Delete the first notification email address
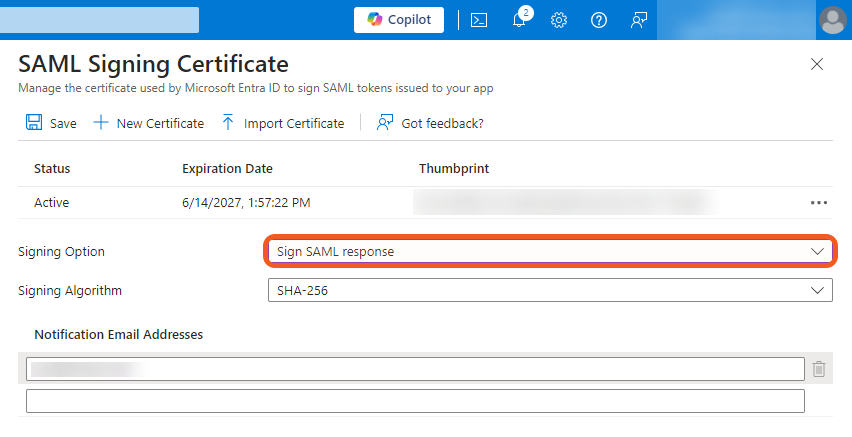Screen dimensions: 852x437 pyautogui.click(x=819, y=369)
